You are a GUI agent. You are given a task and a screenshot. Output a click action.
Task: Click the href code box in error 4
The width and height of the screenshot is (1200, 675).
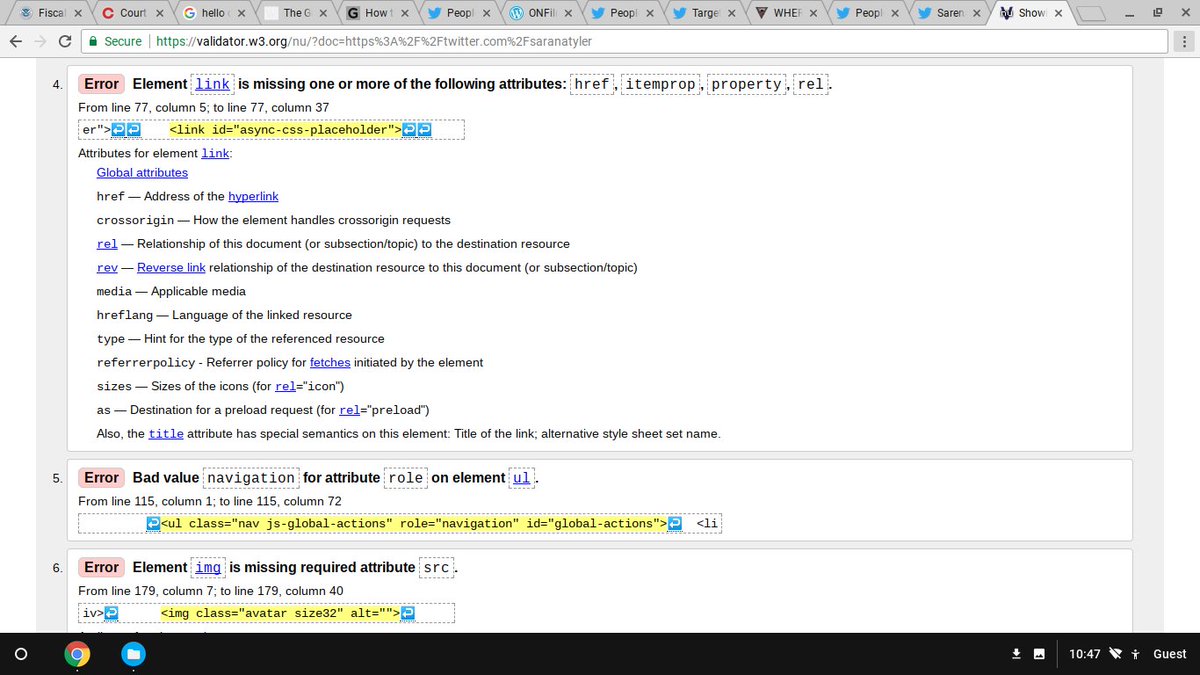[x=592, y=84]
